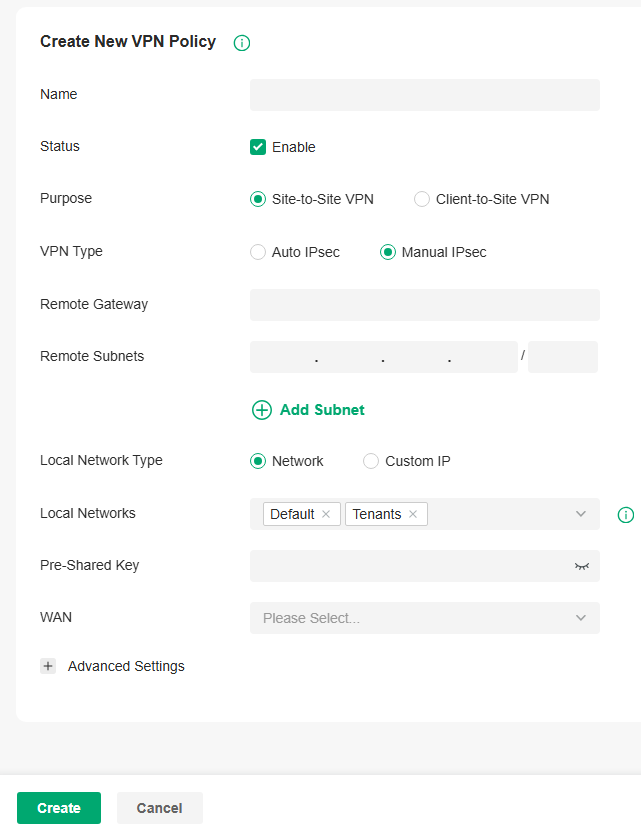Viewport: 641px width, 830px height.
Task: Enable the Status checkbox
Action: pyautogui.click(x=258, y=146)
